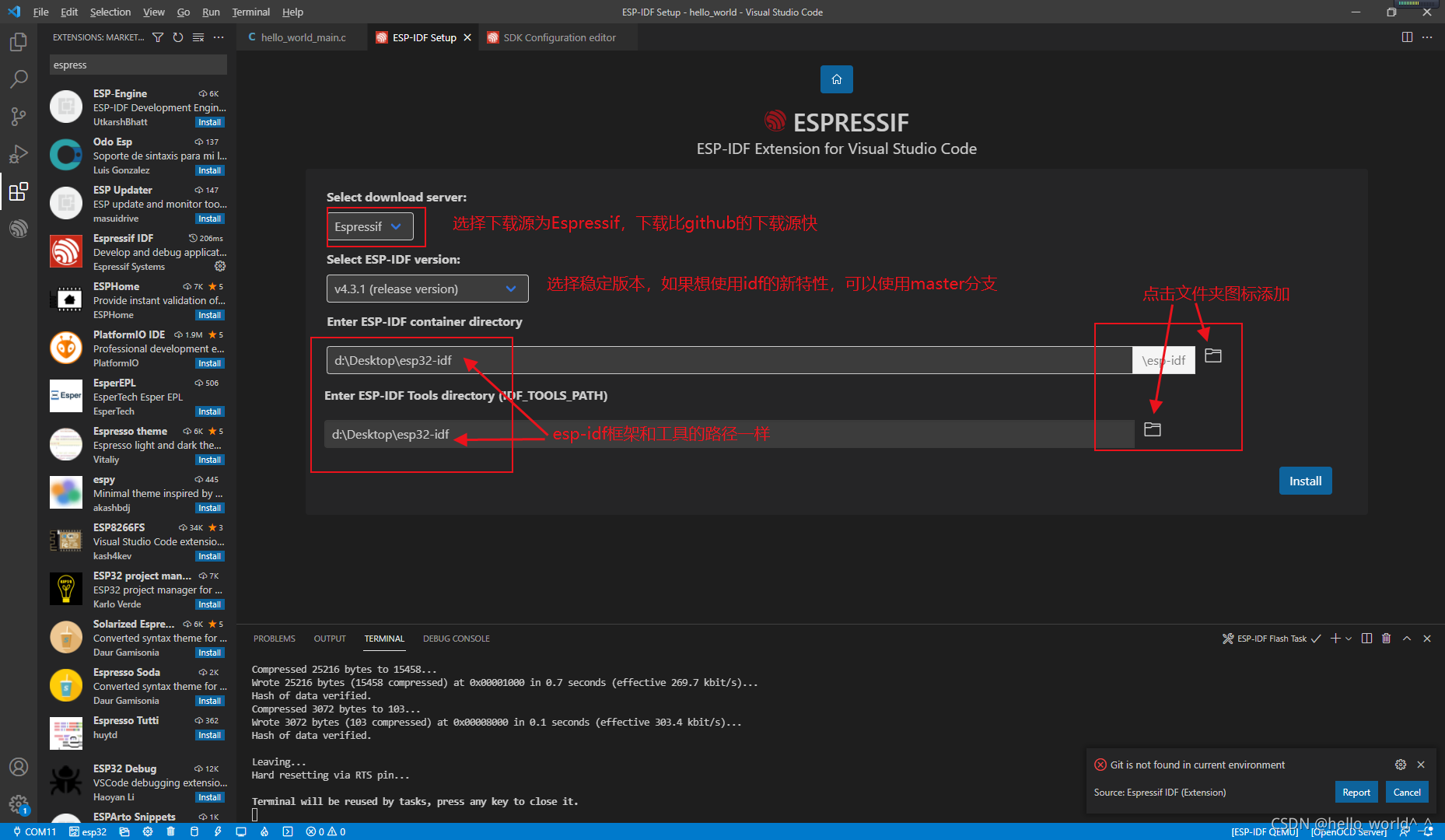Open the Selection menu

[x=110, y=12]
